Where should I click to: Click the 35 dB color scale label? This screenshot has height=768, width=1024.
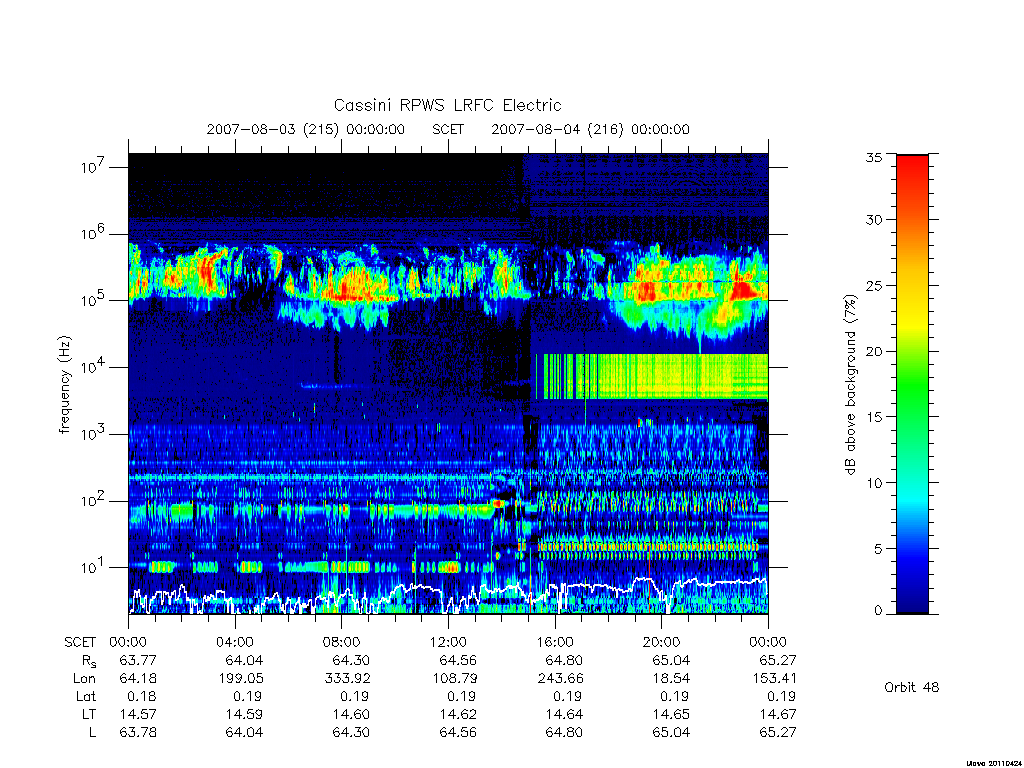pyautogui.click(x=873, y=157)
